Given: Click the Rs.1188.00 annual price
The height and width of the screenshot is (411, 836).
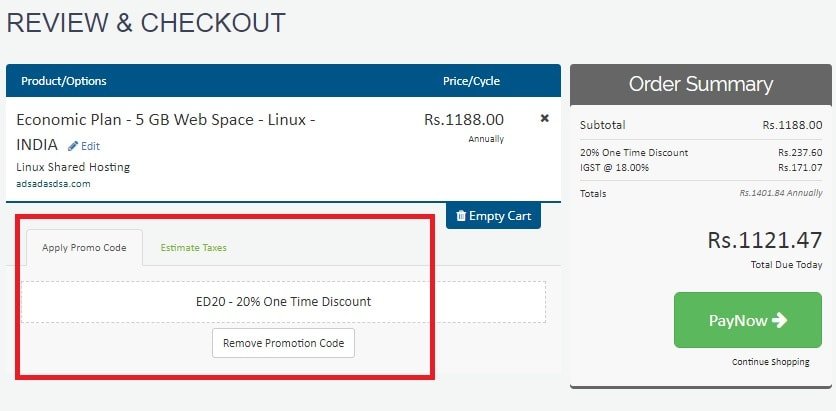Looking at the screenshot, I should point(464,119).
